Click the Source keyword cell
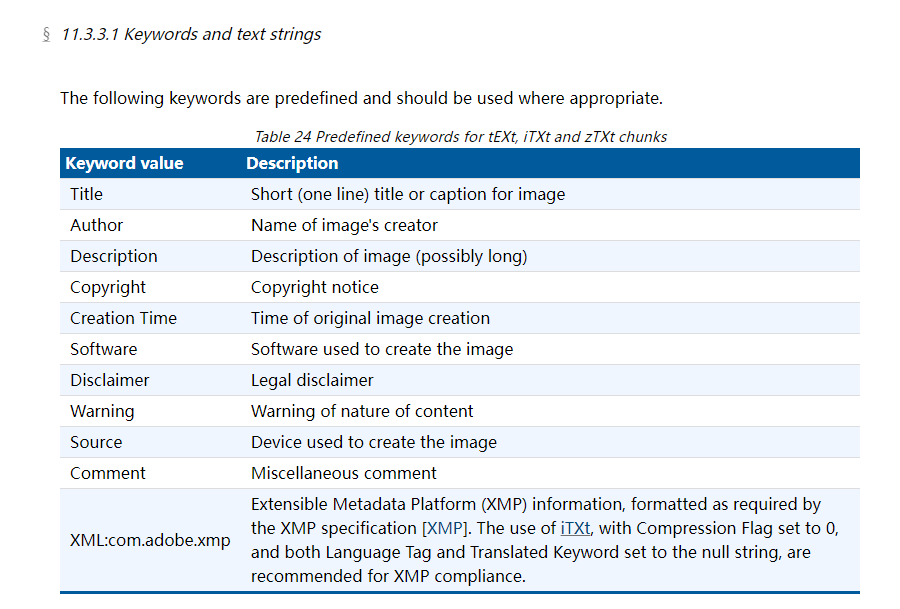 click(150, 442)
